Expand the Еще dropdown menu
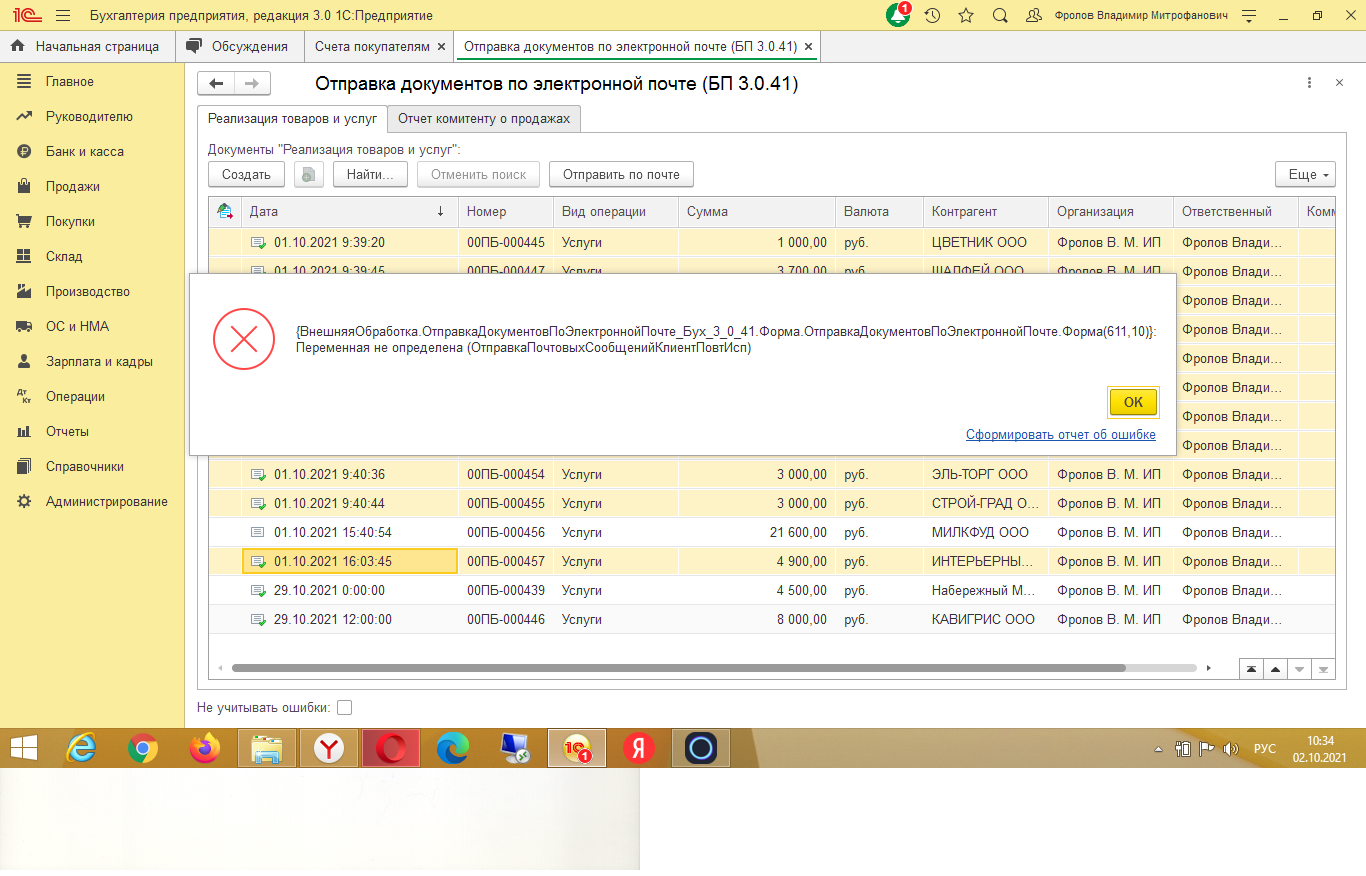Image resolution: width=1366 pixels, height=876 pixels. tap(1305, 174)
